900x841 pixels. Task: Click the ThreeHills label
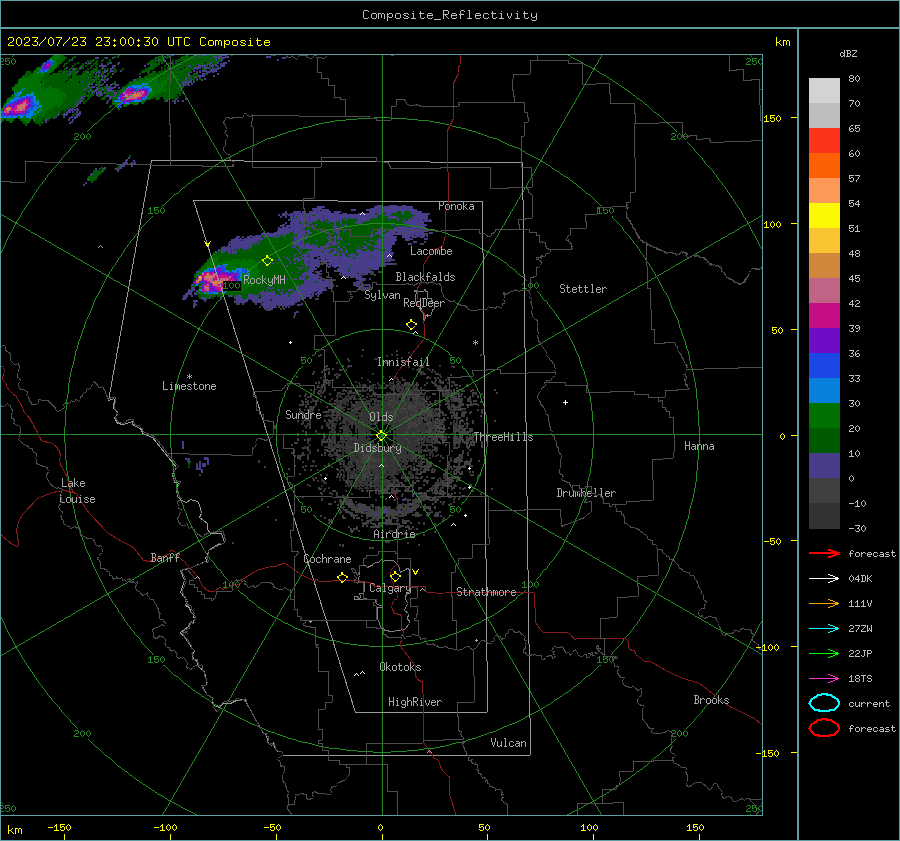[503, 437]
